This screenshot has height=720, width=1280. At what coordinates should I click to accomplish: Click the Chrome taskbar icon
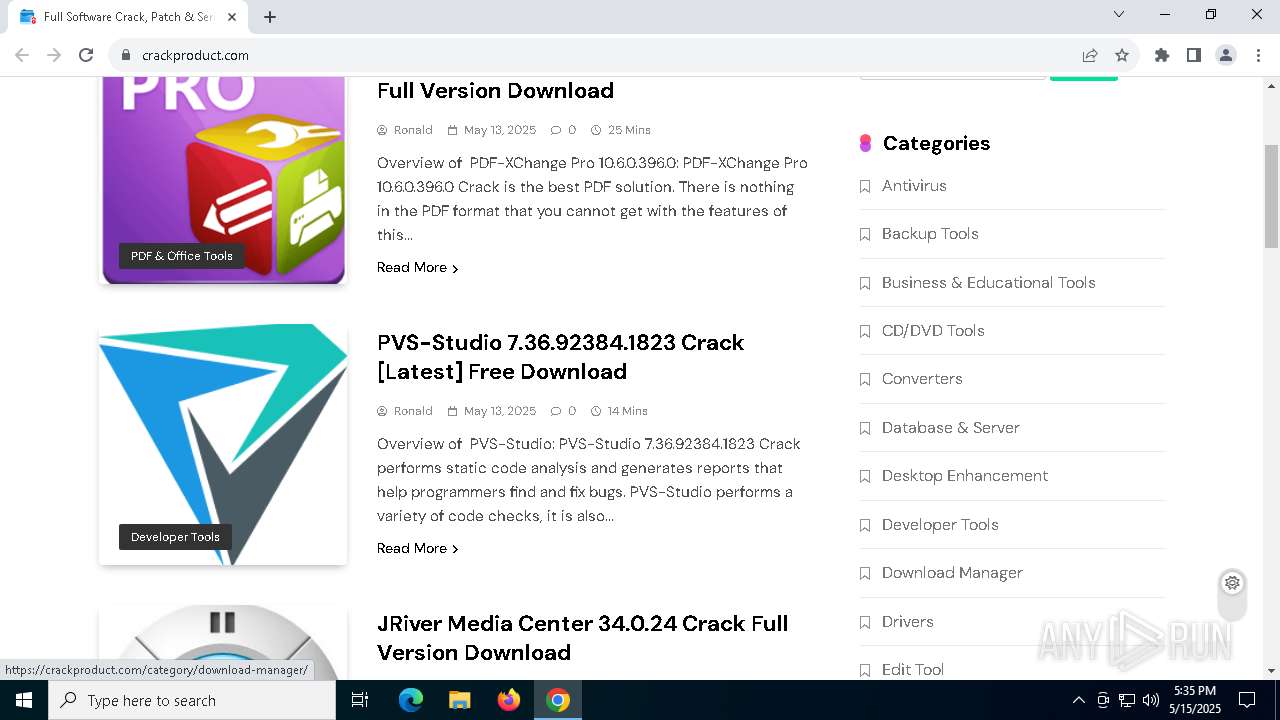click(558, 700)
